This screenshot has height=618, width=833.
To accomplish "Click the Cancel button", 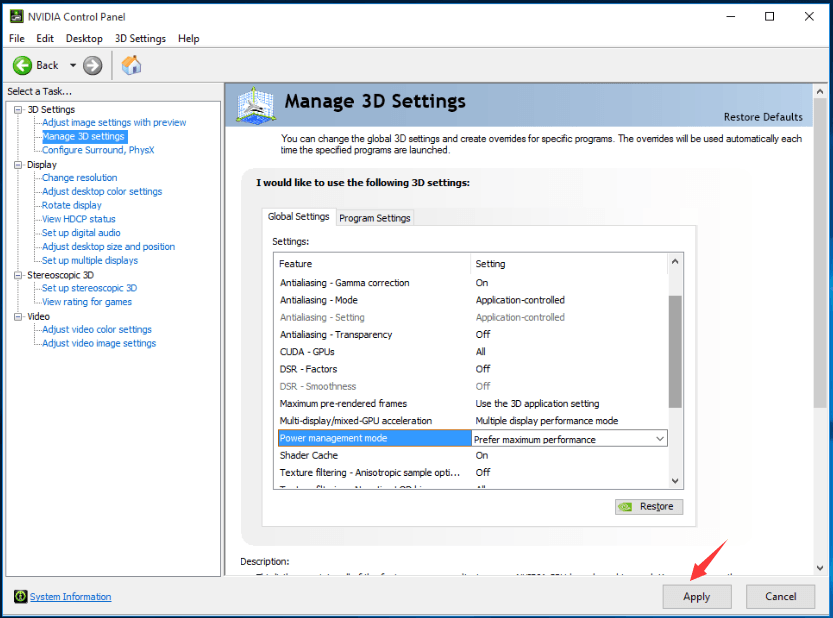I will coord(780,596).
